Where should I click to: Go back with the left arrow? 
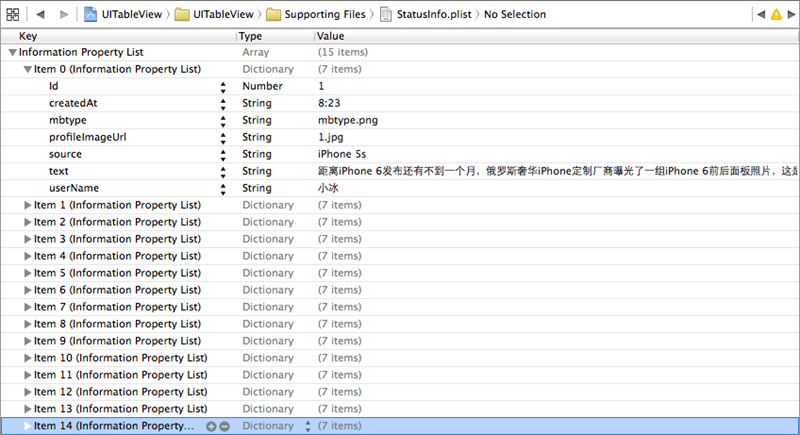(x=40, y=14)
